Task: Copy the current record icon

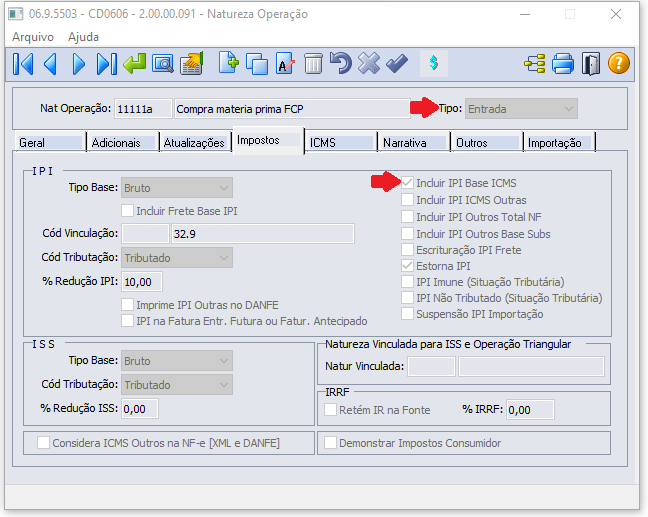Action: coord(257,64)
